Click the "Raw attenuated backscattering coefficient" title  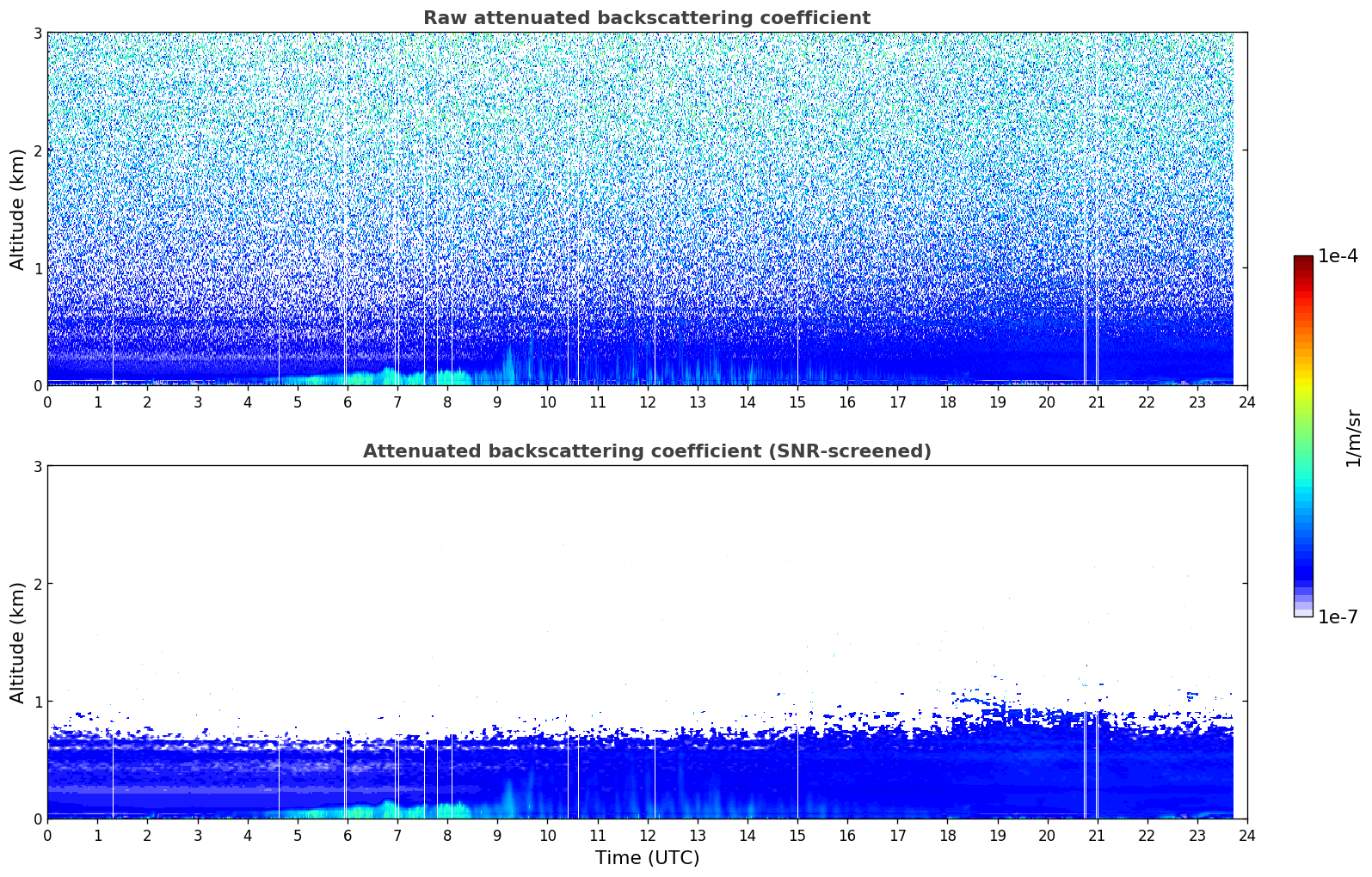(646, 18)
